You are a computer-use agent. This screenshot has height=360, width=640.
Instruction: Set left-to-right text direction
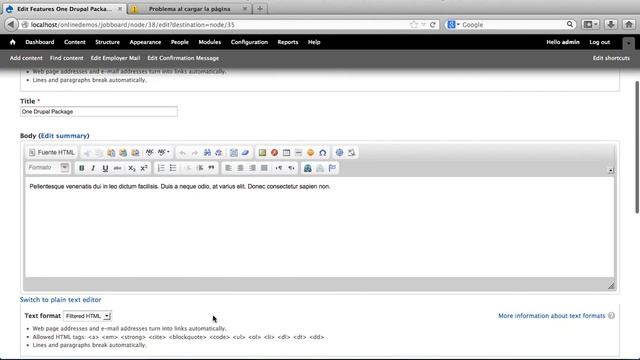click(x=279, y=168)
